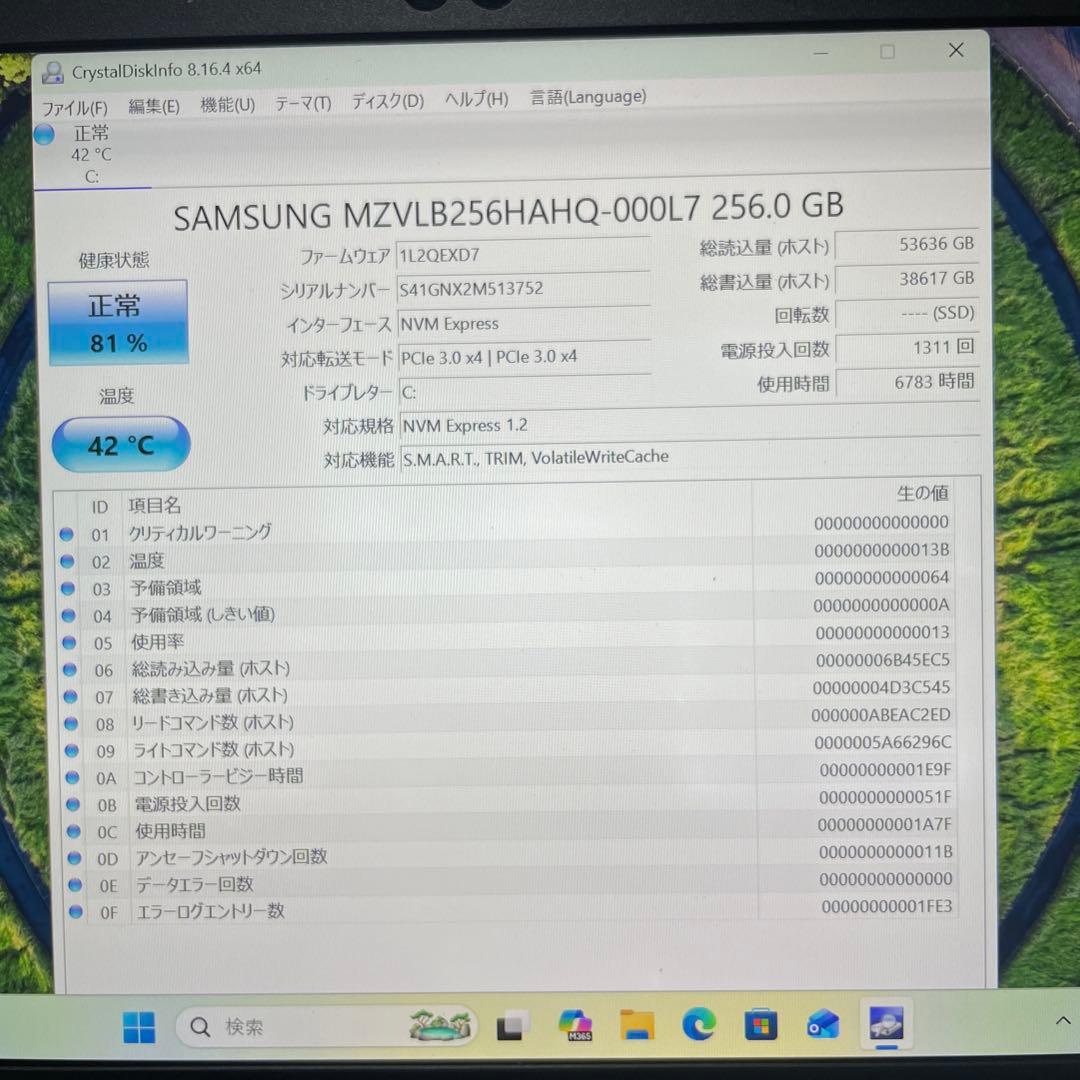
Task: Click CrystalDiskInfo taskbar icon
Action: [885, 1023]
